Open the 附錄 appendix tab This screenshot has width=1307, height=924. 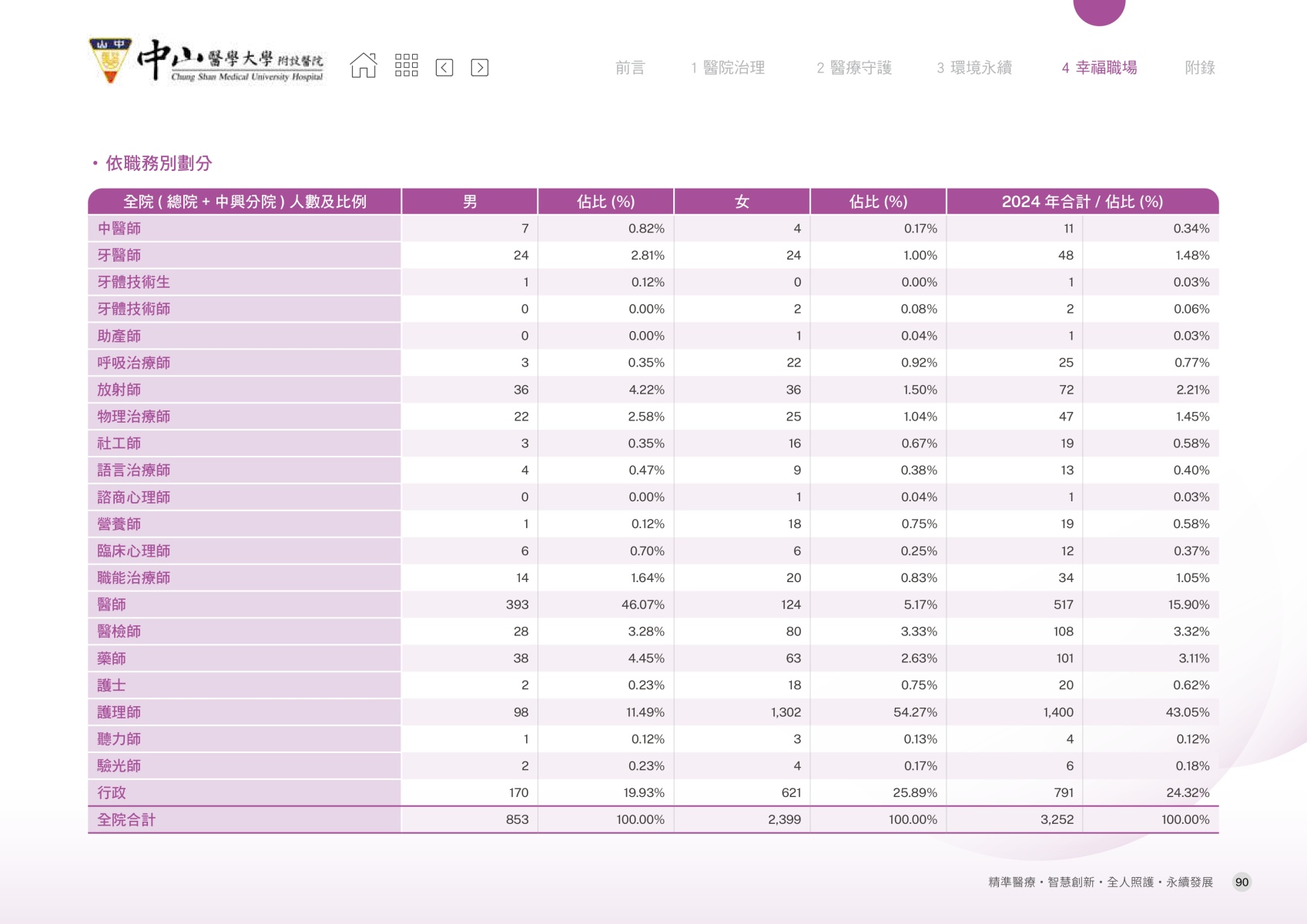point(1199,68)
